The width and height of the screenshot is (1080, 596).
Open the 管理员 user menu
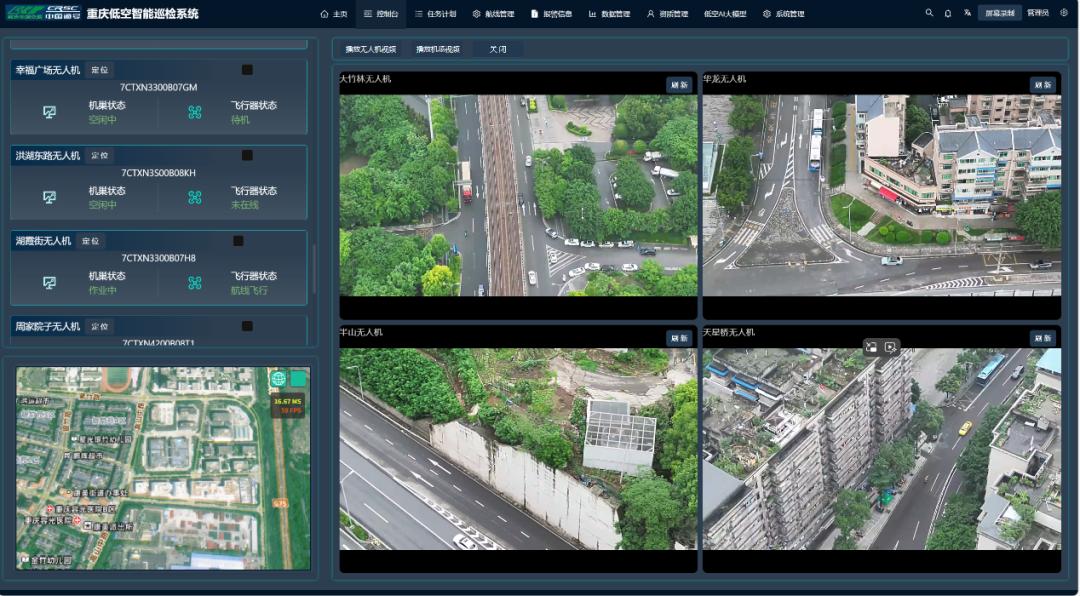click(1038, 13)
